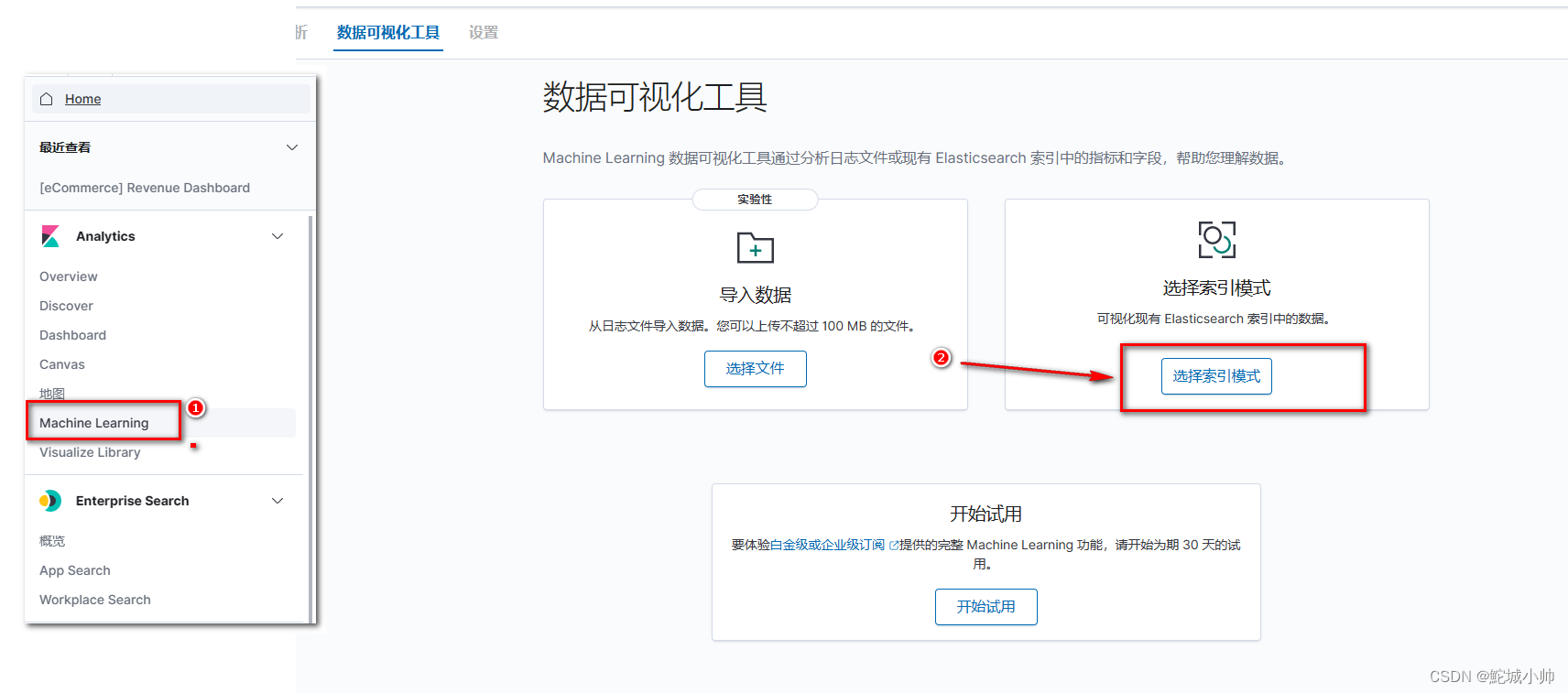Select Machine Learning in the sidebar
Screen dimensions: 1568x693
coord(93,423)
